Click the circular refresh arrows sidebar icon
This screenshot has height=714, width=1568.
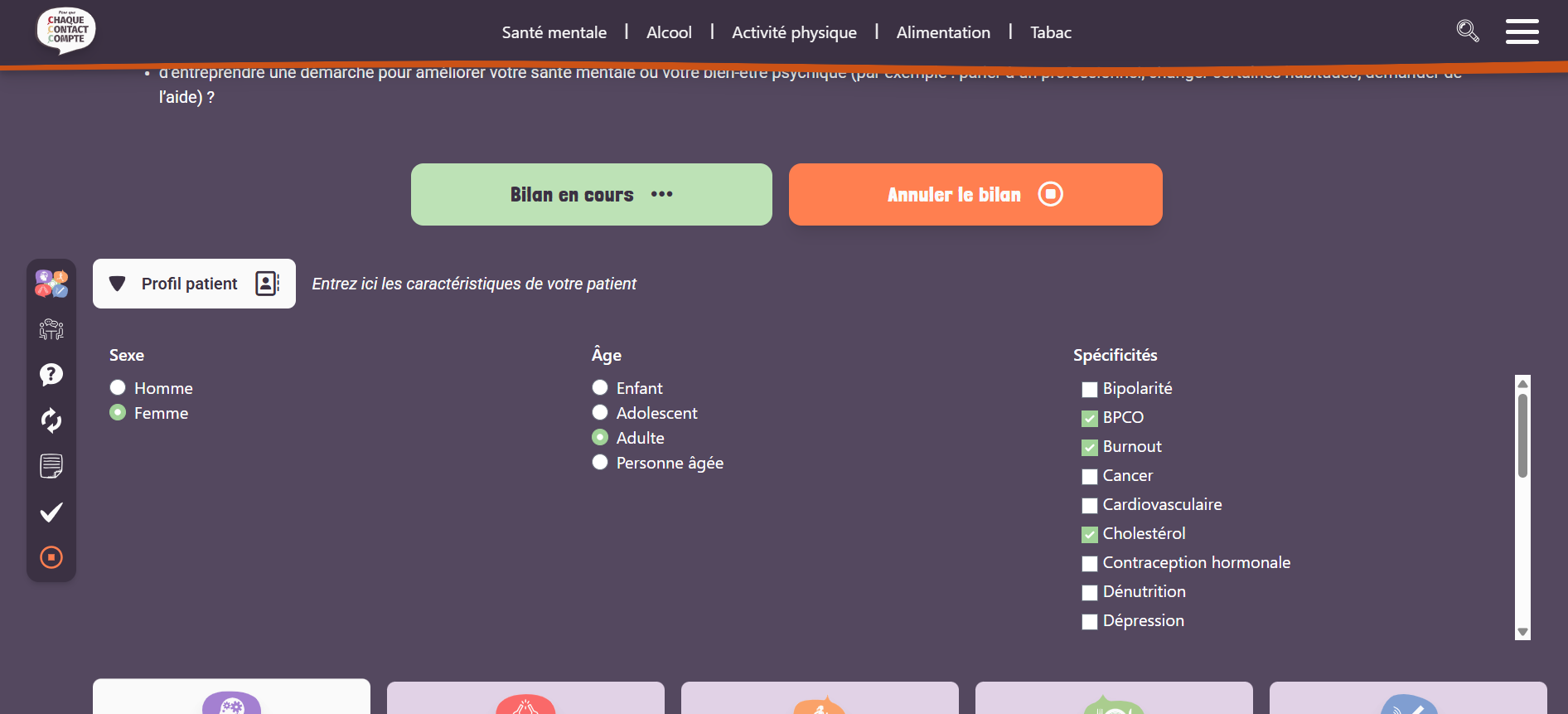(51, 420)
